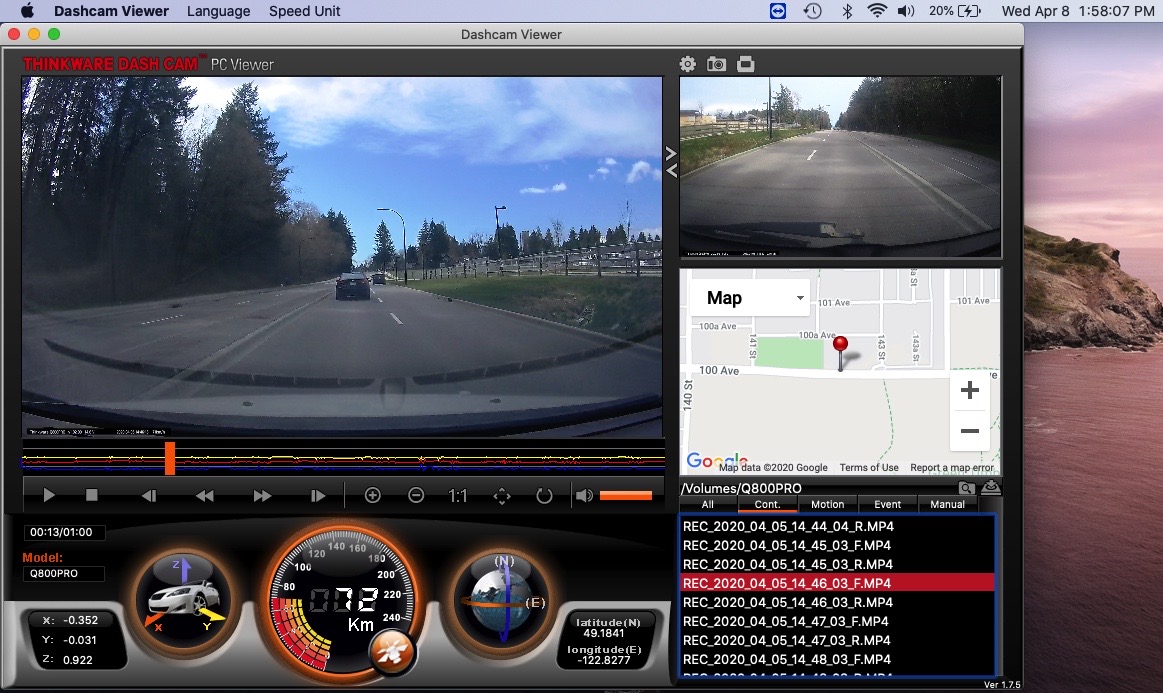Screen dimensions: 1163x693
Task: Open the Terms of Use link
Action: pos(869,467)
